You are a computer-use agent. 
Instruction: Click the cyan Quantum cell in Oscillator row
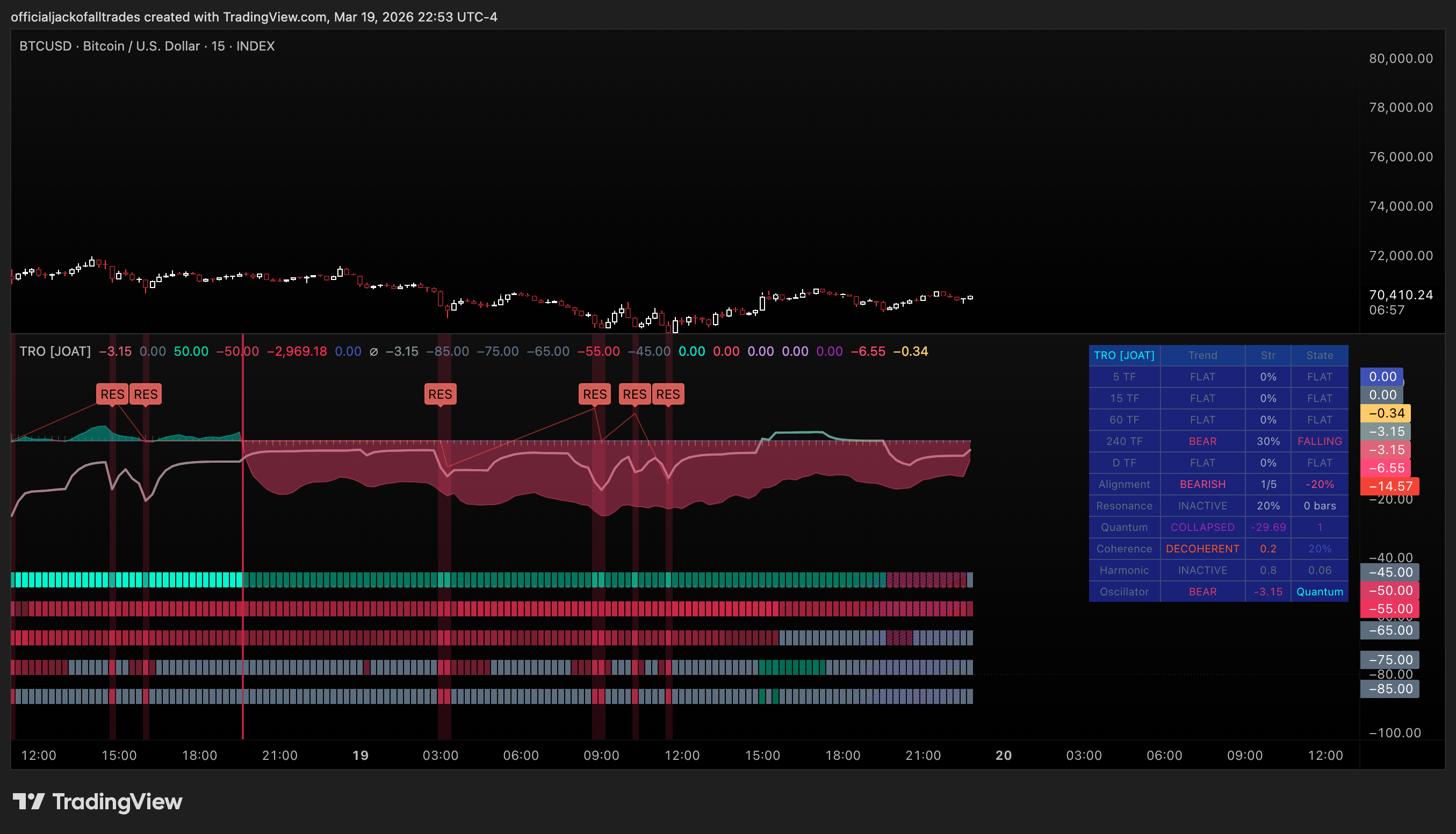click(1319, 592)
